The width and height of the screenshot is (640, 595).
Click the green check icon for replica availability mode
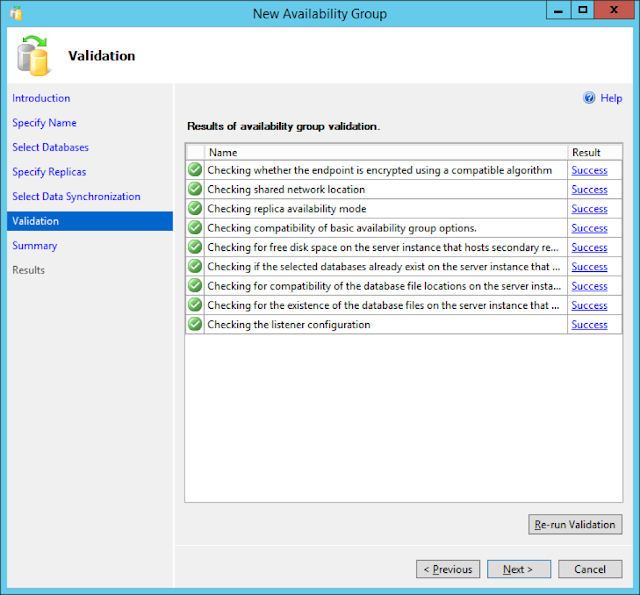coord(195,208)
